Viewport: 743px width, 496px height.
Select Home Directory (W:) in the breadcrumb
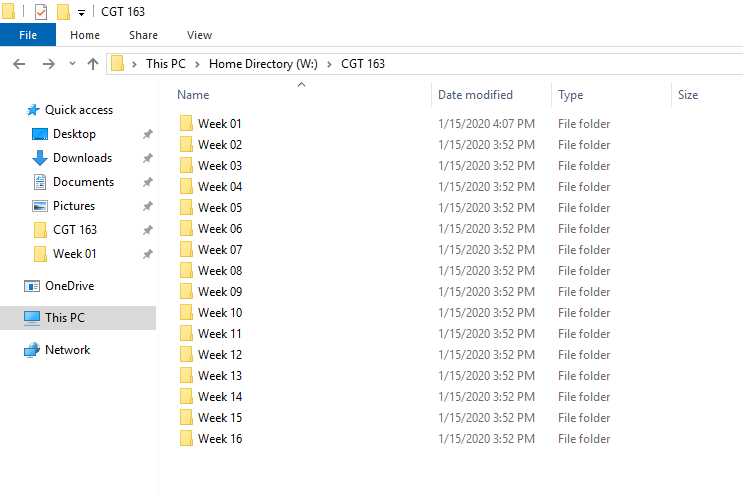tap(263, 63)
